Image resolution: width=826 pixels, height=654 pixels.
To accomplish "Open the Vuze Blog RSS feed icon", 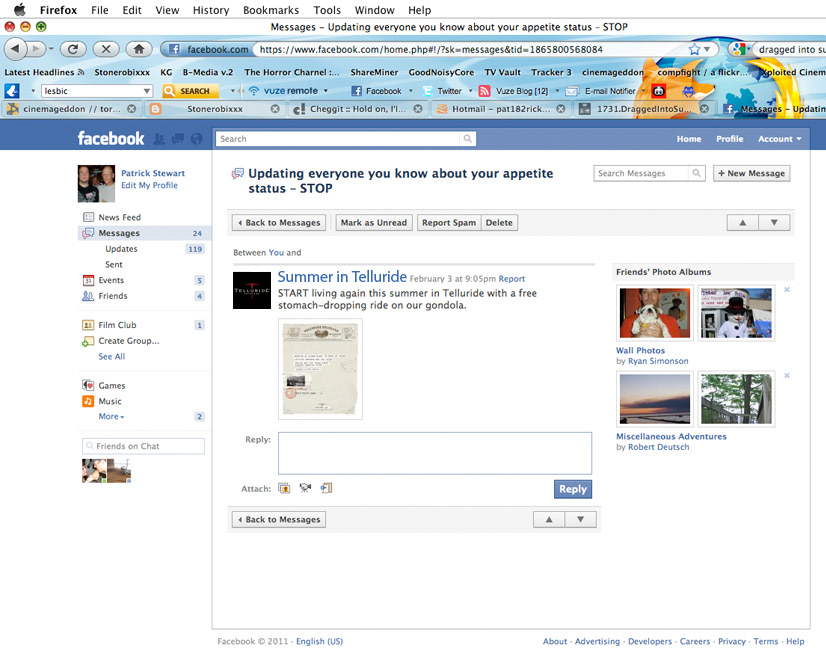I will click(484, 91).
